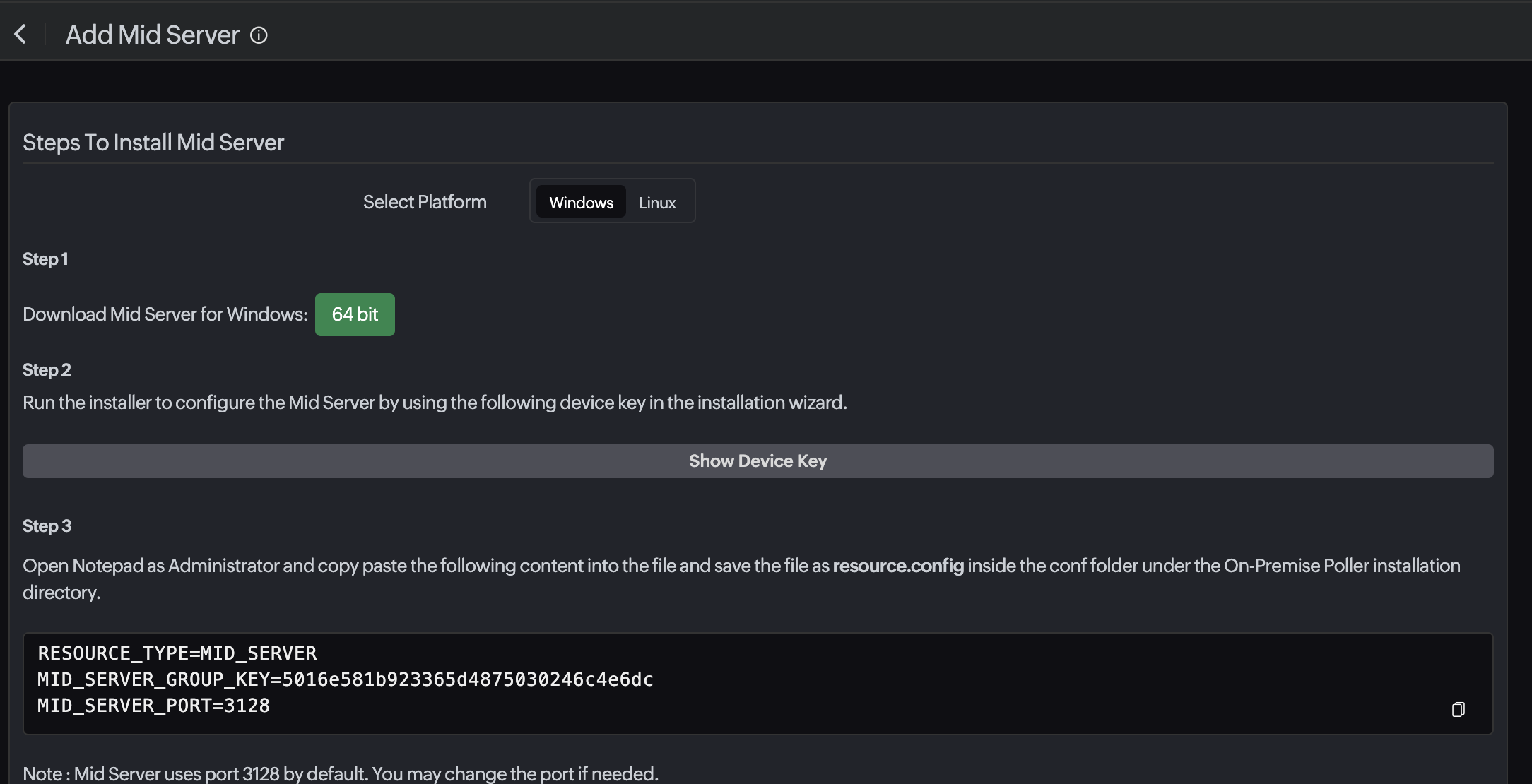
Task: Click the MID_SERVER_PORT=3128 line
Action: pyautogui.click(x=153, y=706)
